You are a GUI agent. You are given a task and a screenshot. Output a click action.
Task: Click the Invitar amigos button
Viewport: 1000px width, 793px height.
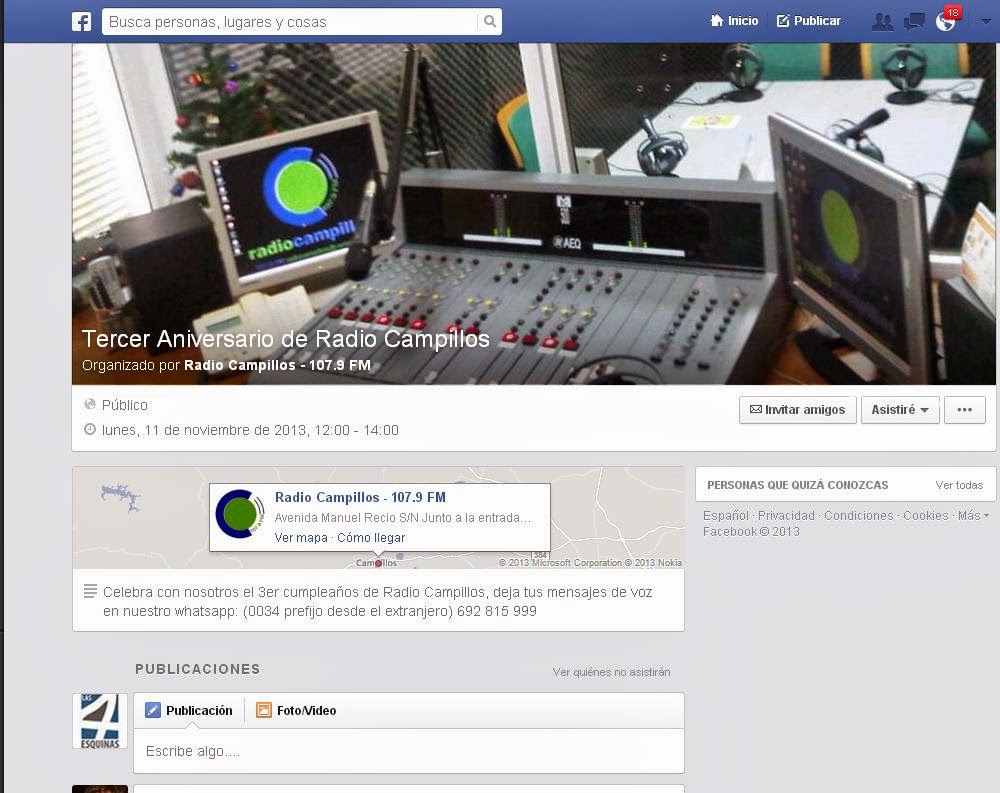point(798,410)
